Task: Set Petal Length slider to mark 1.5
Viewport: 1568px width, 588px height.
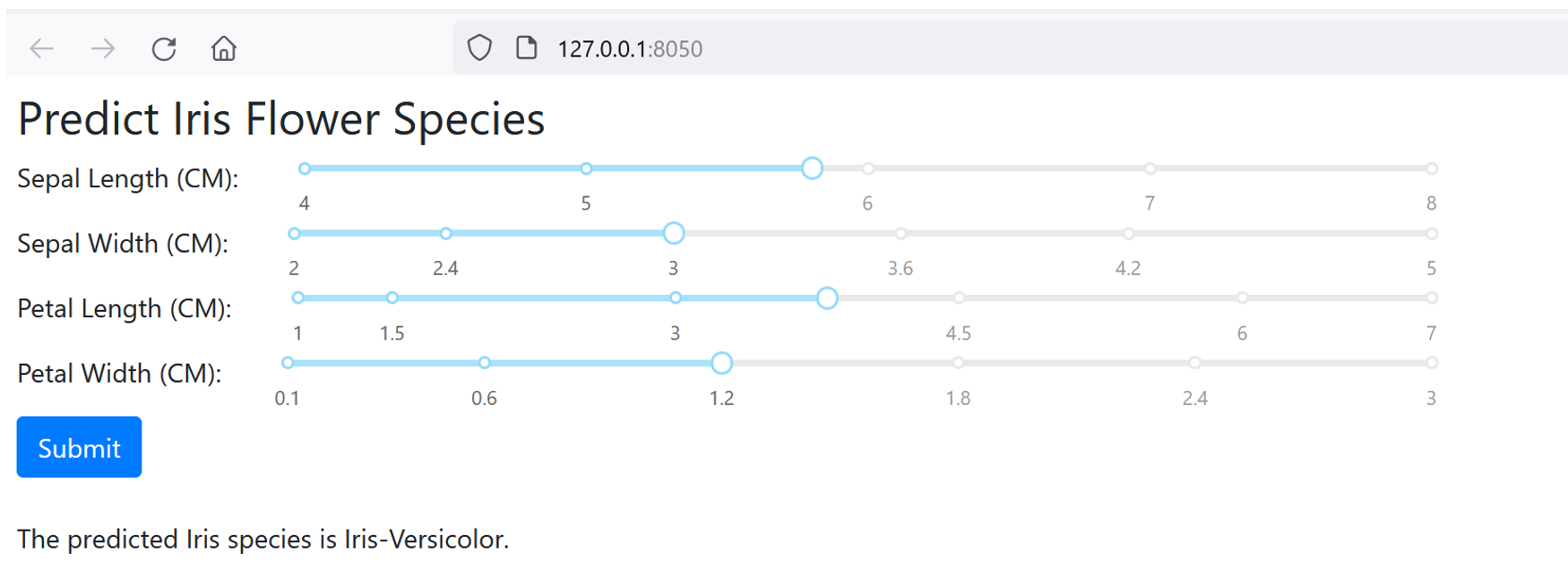Action: [392, 298]
